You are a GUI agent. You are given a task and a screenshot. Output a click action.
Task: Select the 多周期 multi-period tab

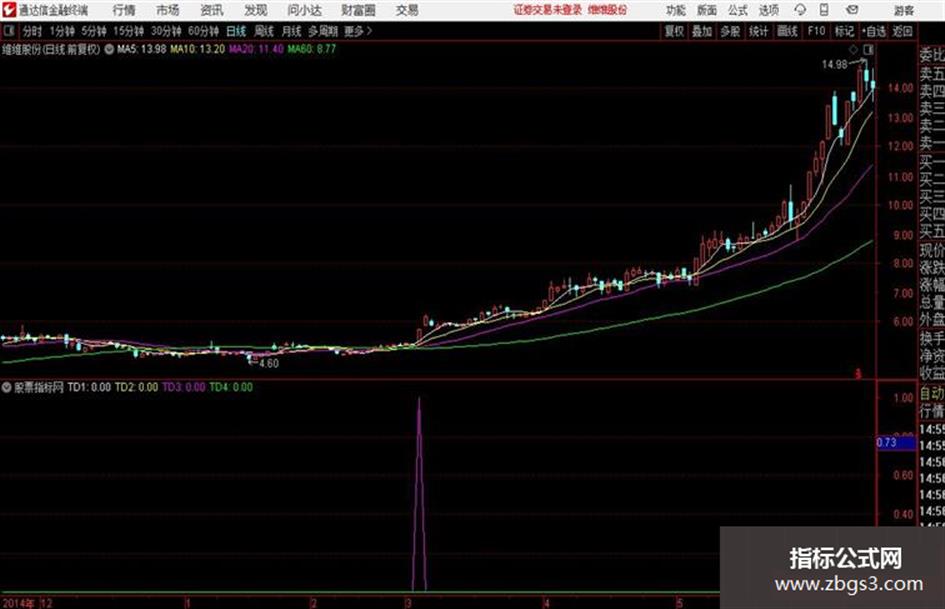[323, 31]
